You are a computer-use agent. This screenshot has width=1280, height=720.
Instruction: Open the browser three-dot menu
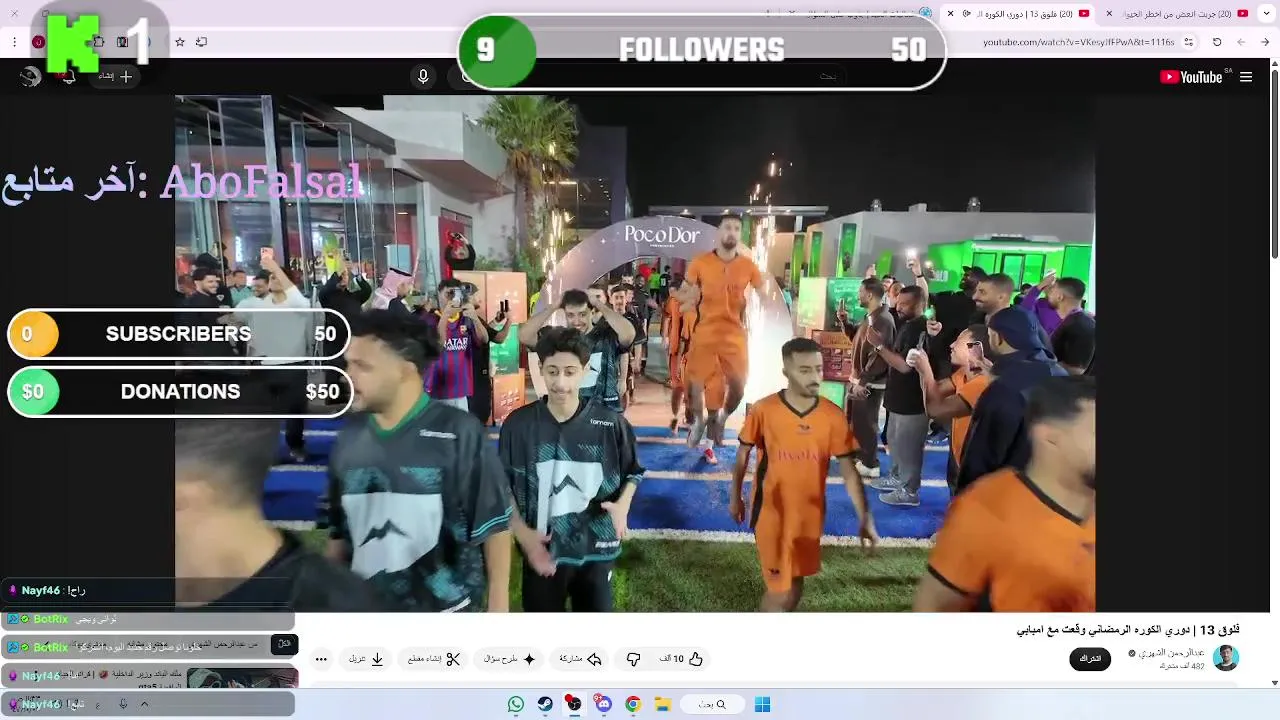(14, 42)
